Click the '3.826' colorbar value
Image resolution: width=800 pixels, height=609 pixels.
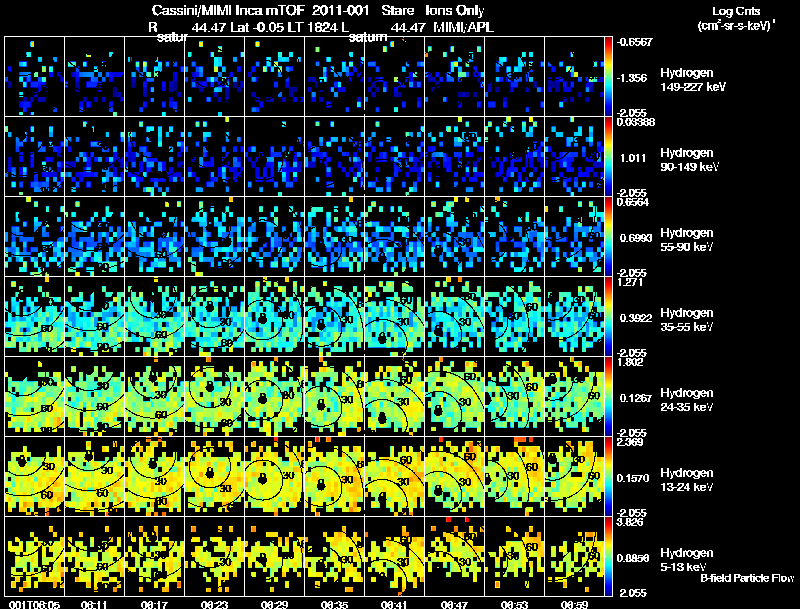click(630, 522)
